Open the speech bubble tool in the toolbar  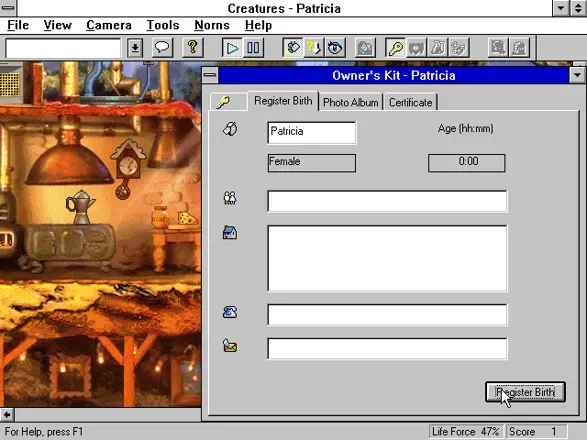162,48
